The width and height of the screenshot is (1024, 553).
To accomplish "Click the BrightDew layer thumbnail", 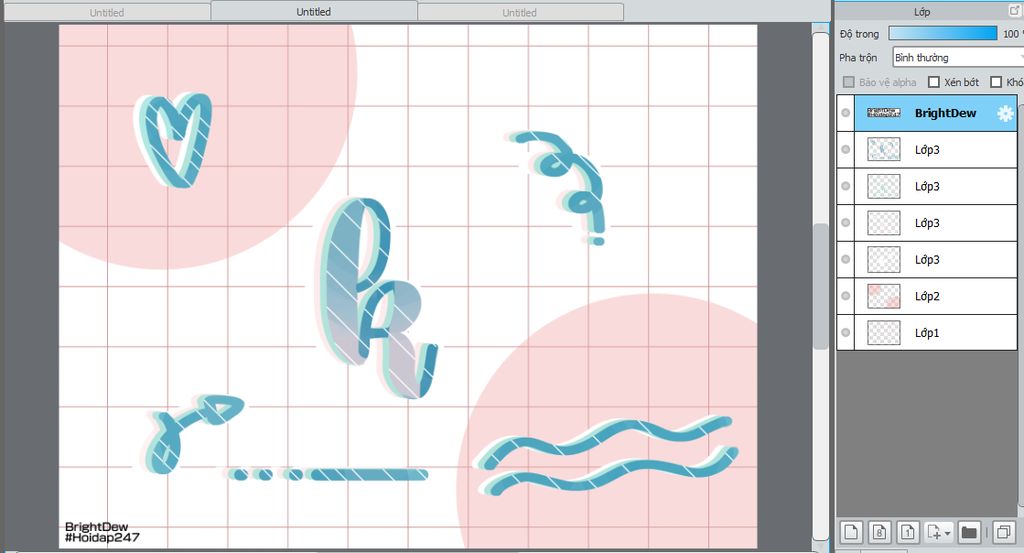I will (x=884, y=113).
